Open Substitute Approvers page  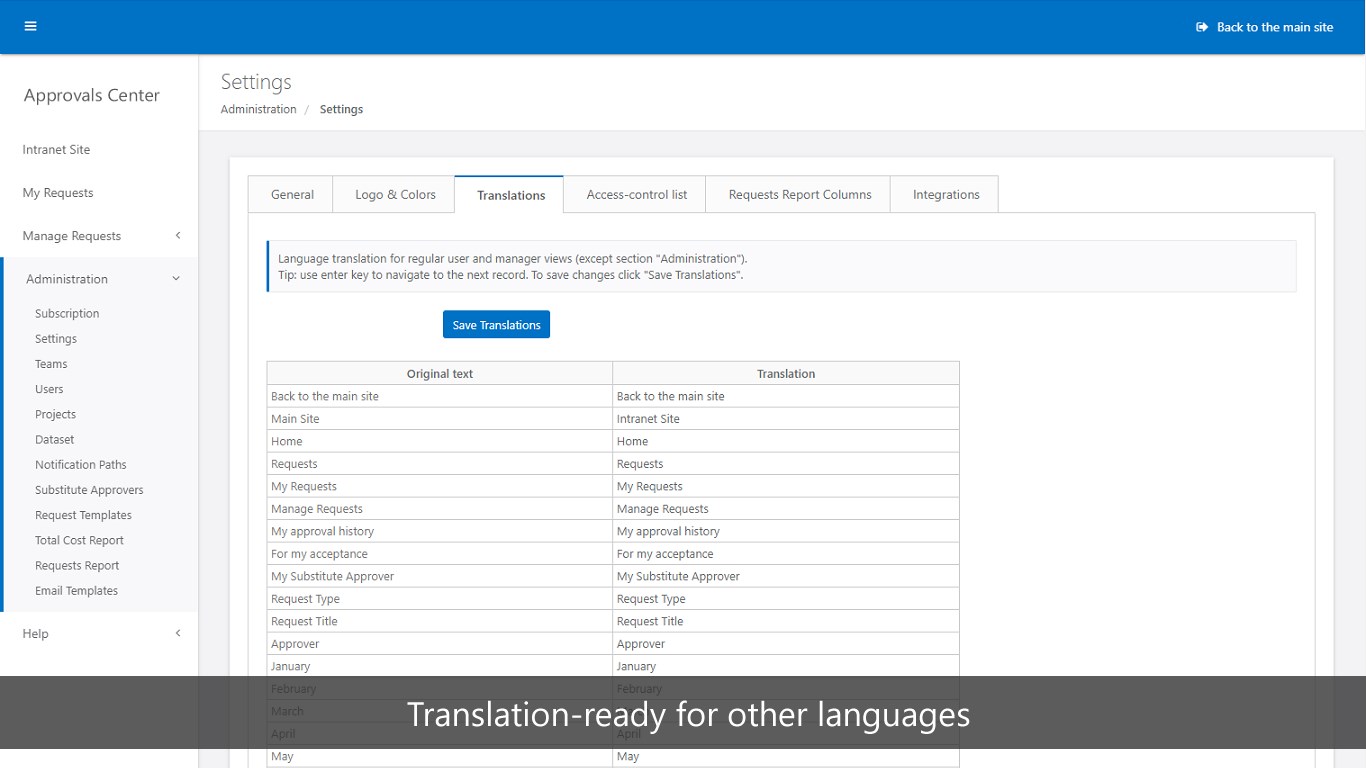point(89,490)
